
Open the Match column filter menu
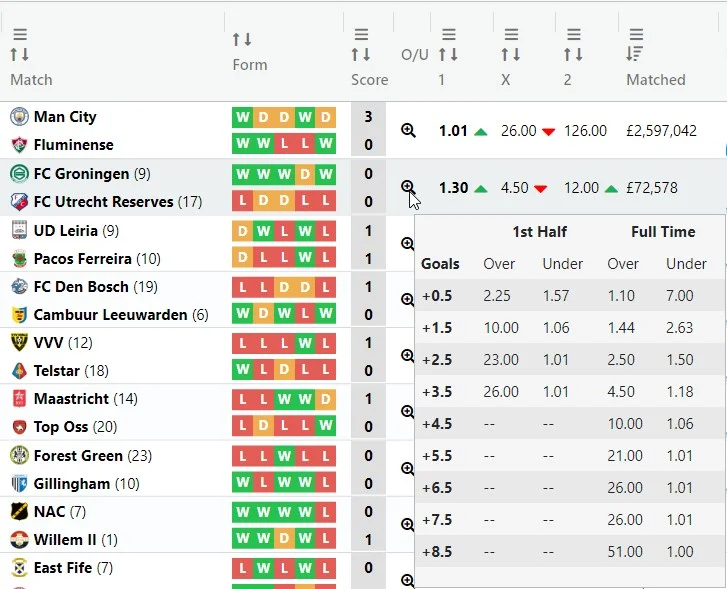pyautogui.click(x=20, y=35)
